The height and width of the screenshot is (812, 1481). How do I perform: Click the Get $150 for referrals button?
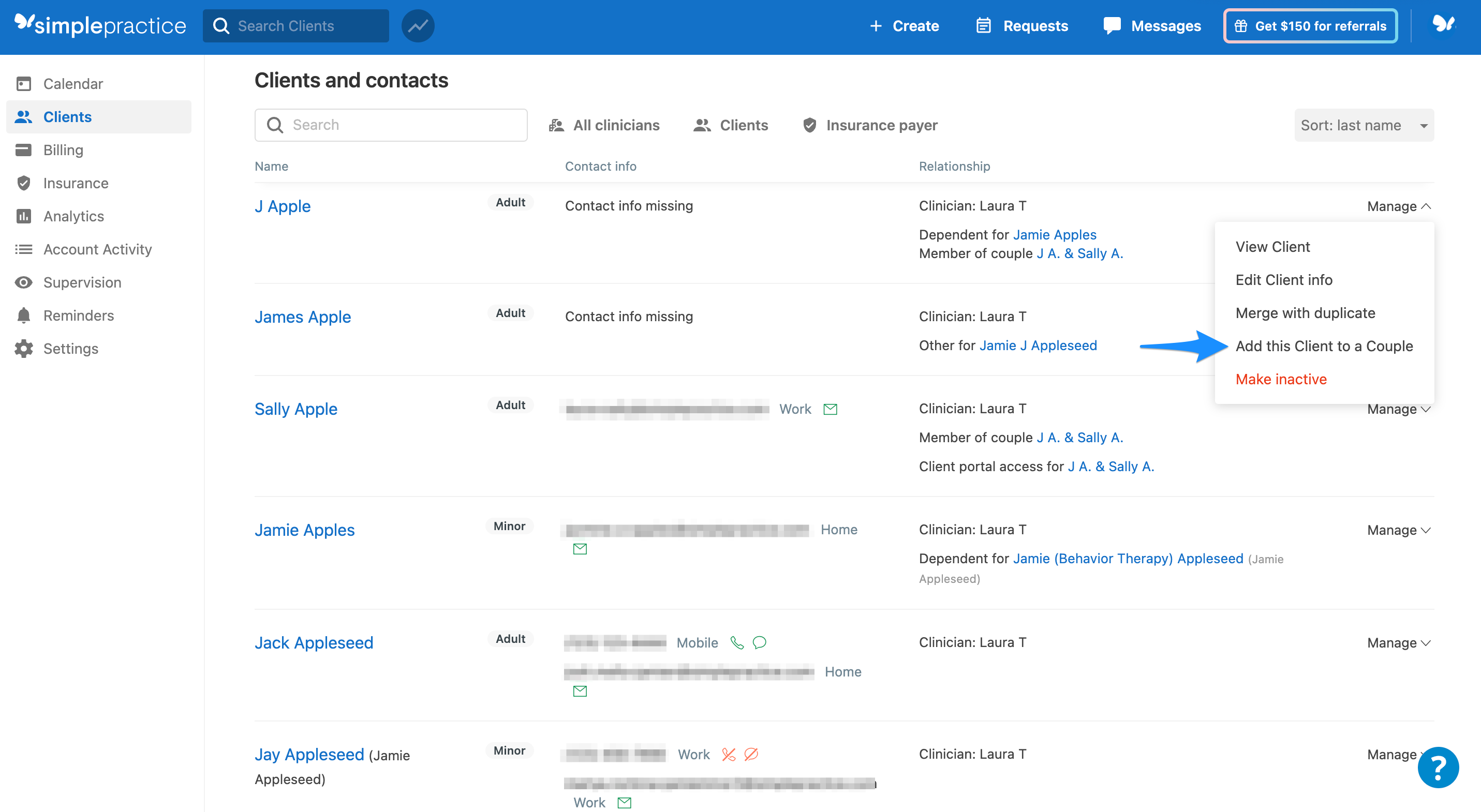coord(1310,25)
